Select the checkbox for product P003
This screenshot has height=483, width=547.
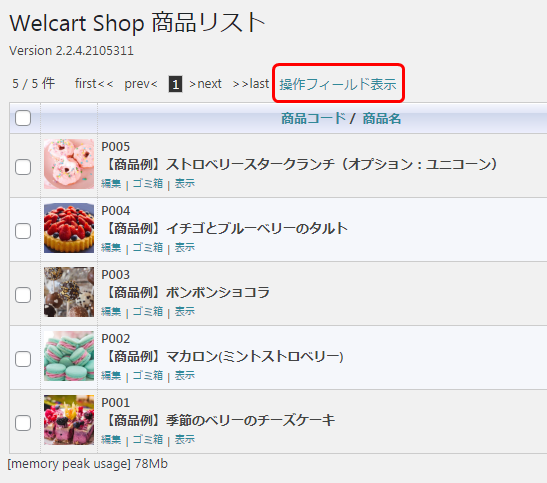(23, 295)
